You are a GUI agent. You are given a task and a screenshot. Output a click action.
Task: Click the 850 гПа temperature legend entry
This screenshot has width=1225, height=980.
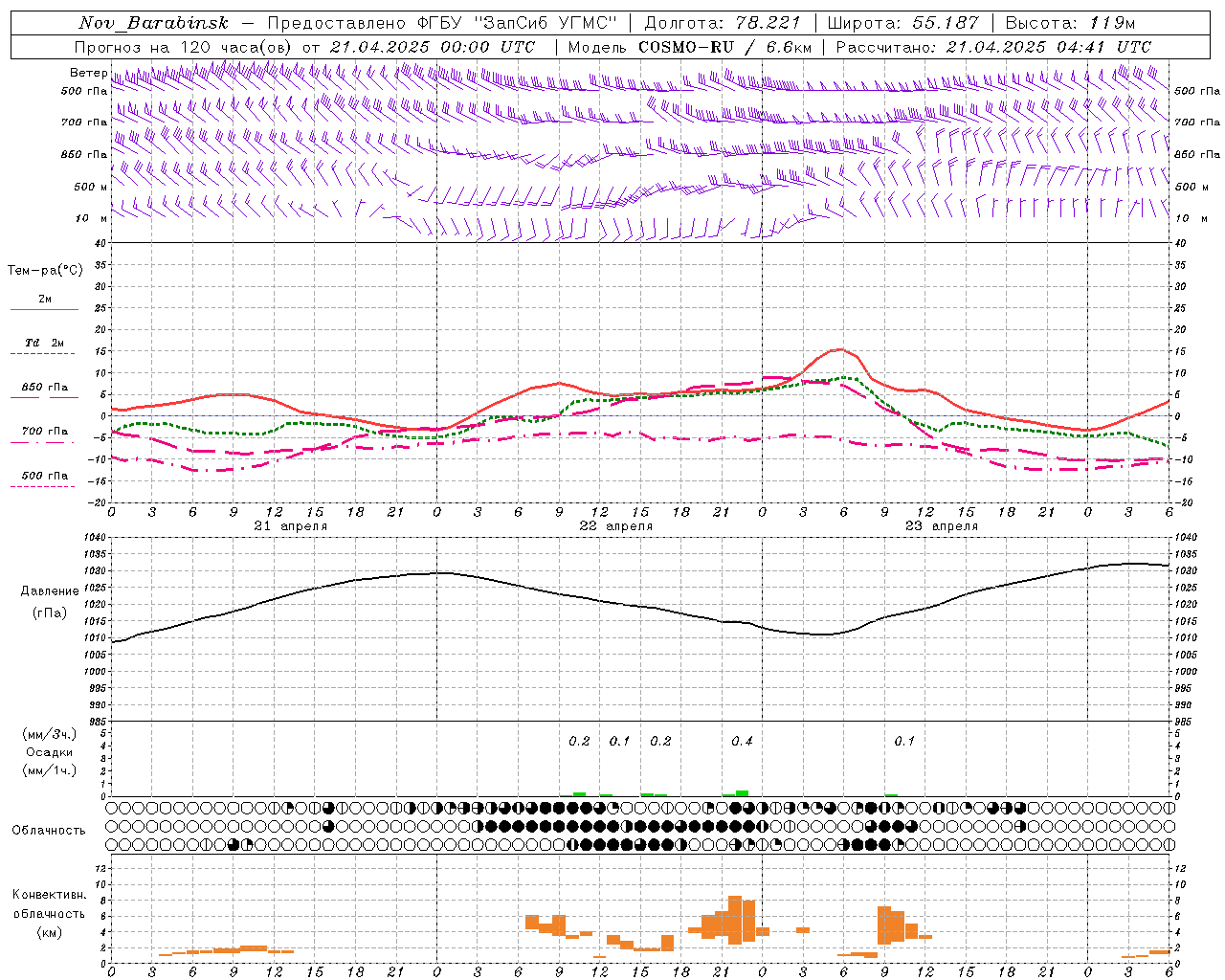point(45,387)
